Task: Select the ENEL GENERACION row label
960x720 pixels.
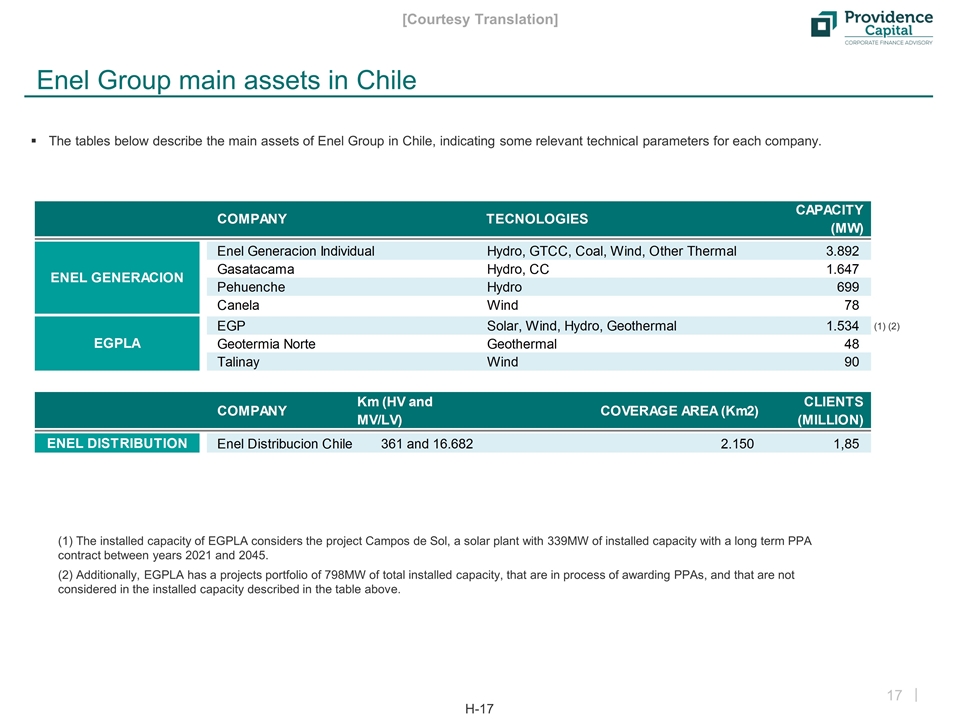Action: click(117, 277)
